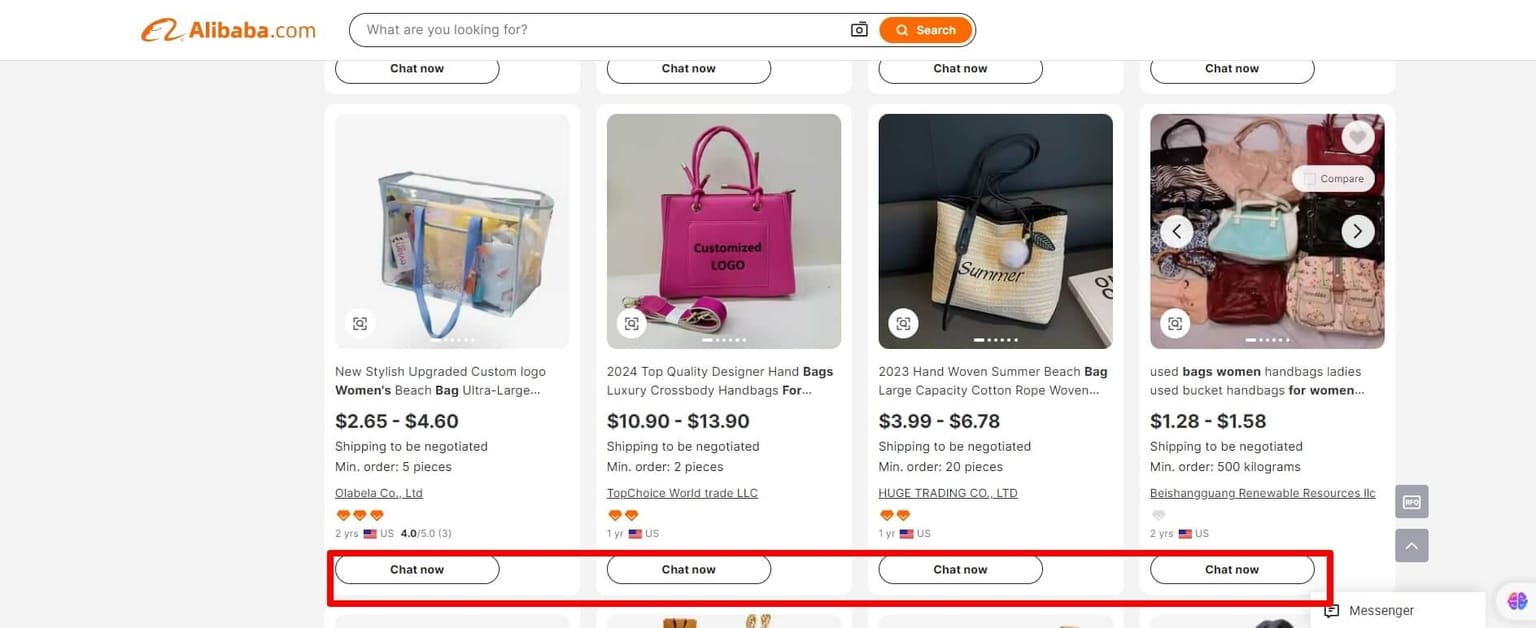Open image search on the used bags photo
1536x628 pixels.
pos(1174,323)
